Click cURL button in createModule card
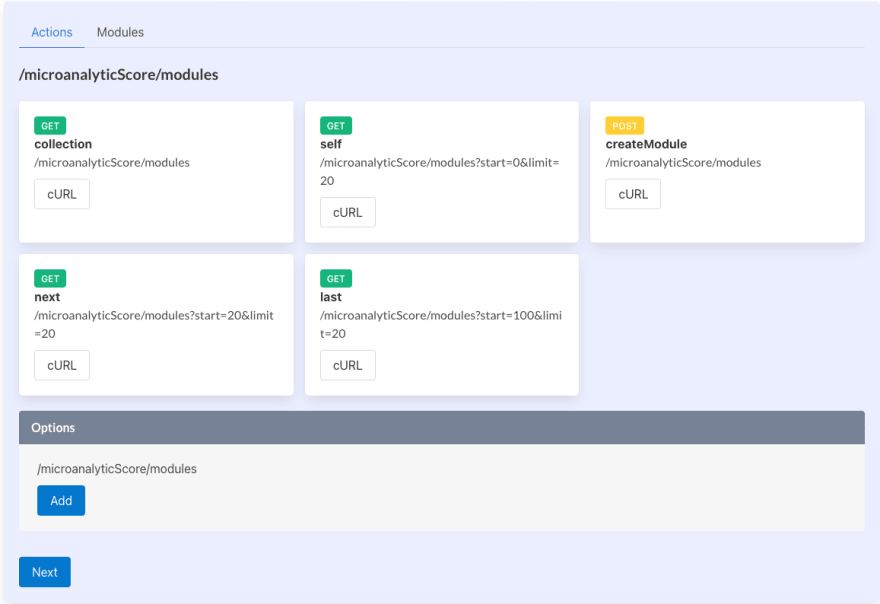880x604 pixels. point(632,194)
